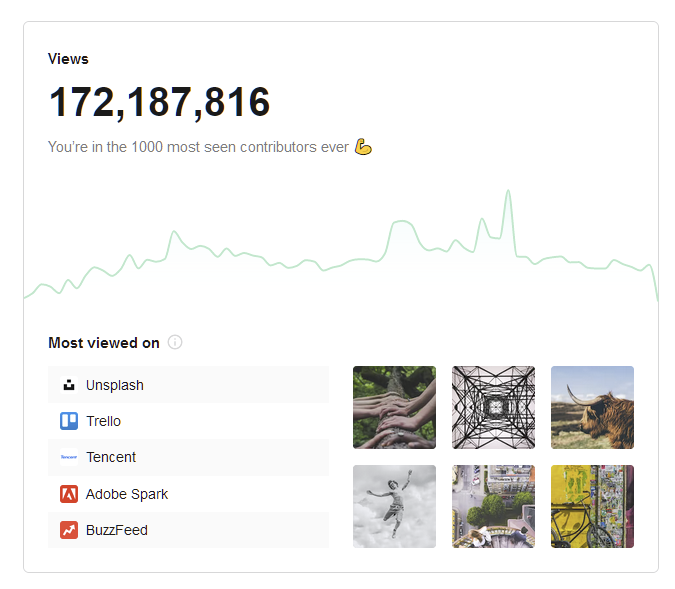Click the BuzzFeed trending arrow icon
This screenshot has width=675, height=589.
69,530
